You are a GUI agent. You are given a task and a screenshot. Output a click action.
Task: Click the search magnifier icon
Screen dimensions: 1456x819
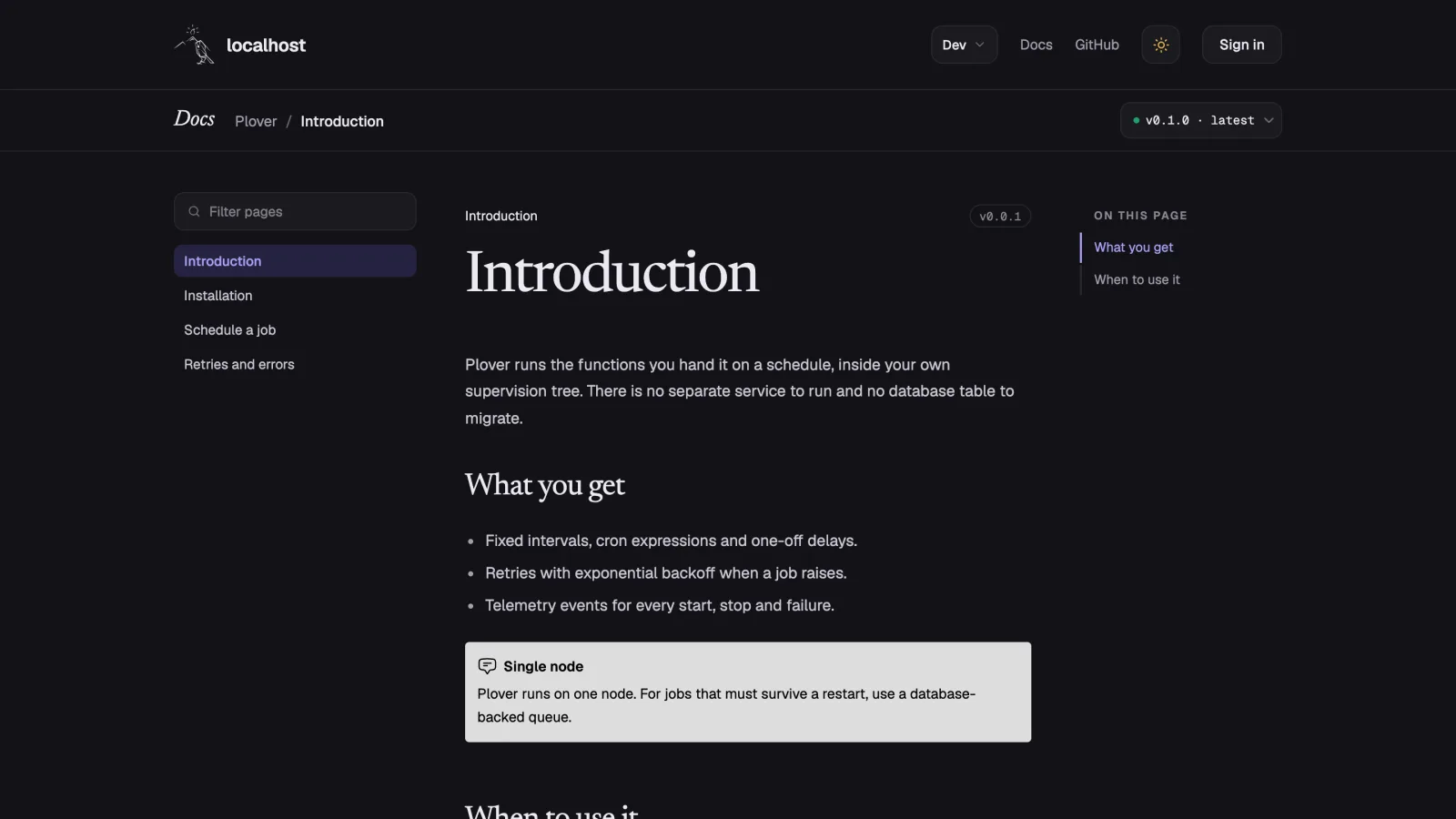194,211
